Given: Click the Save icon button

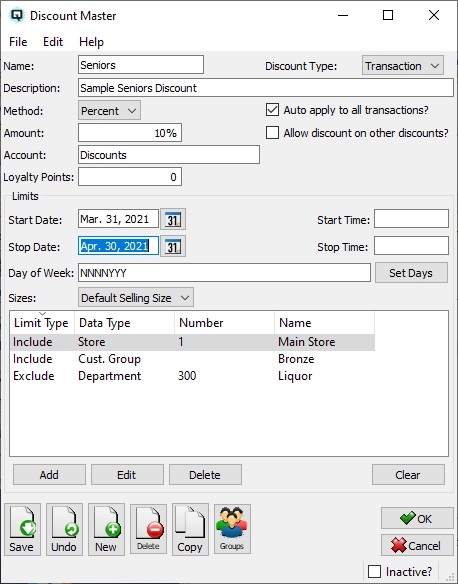Looking at the screenshot, I should point(22,530).
